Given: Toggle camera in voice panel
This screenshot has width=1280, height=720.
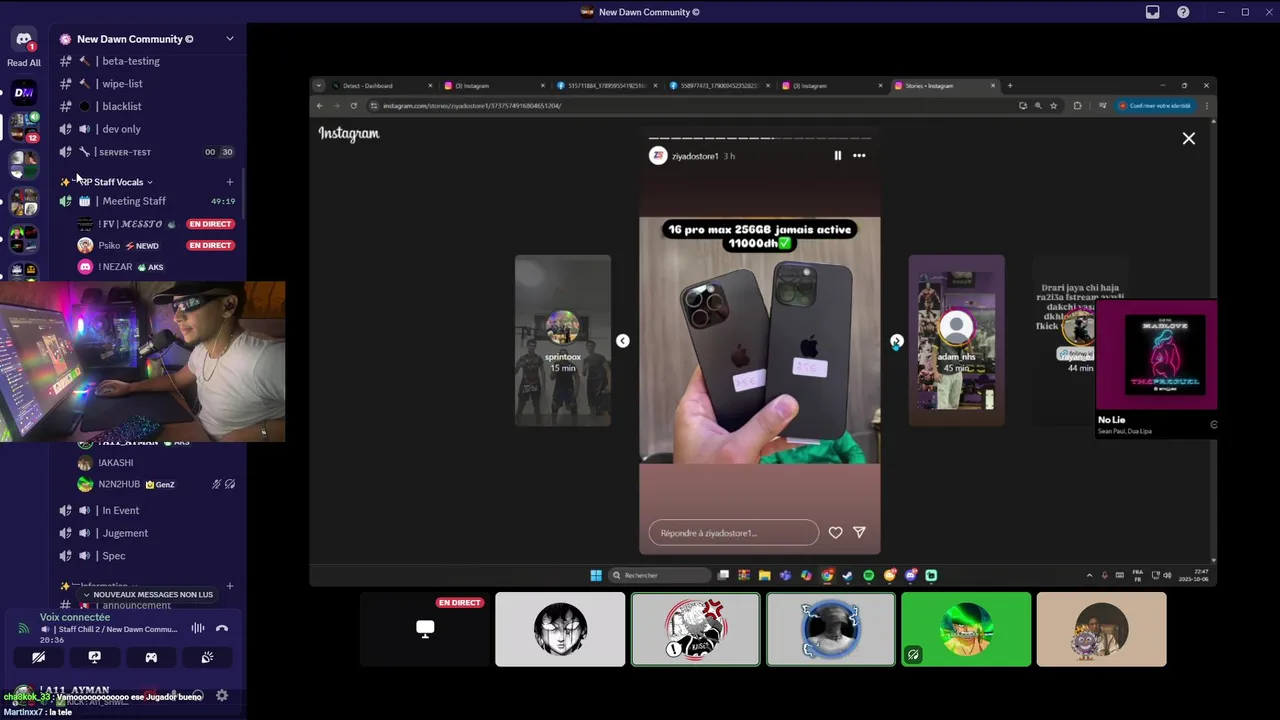Looking at the screenshot, I should pos(38,657).
